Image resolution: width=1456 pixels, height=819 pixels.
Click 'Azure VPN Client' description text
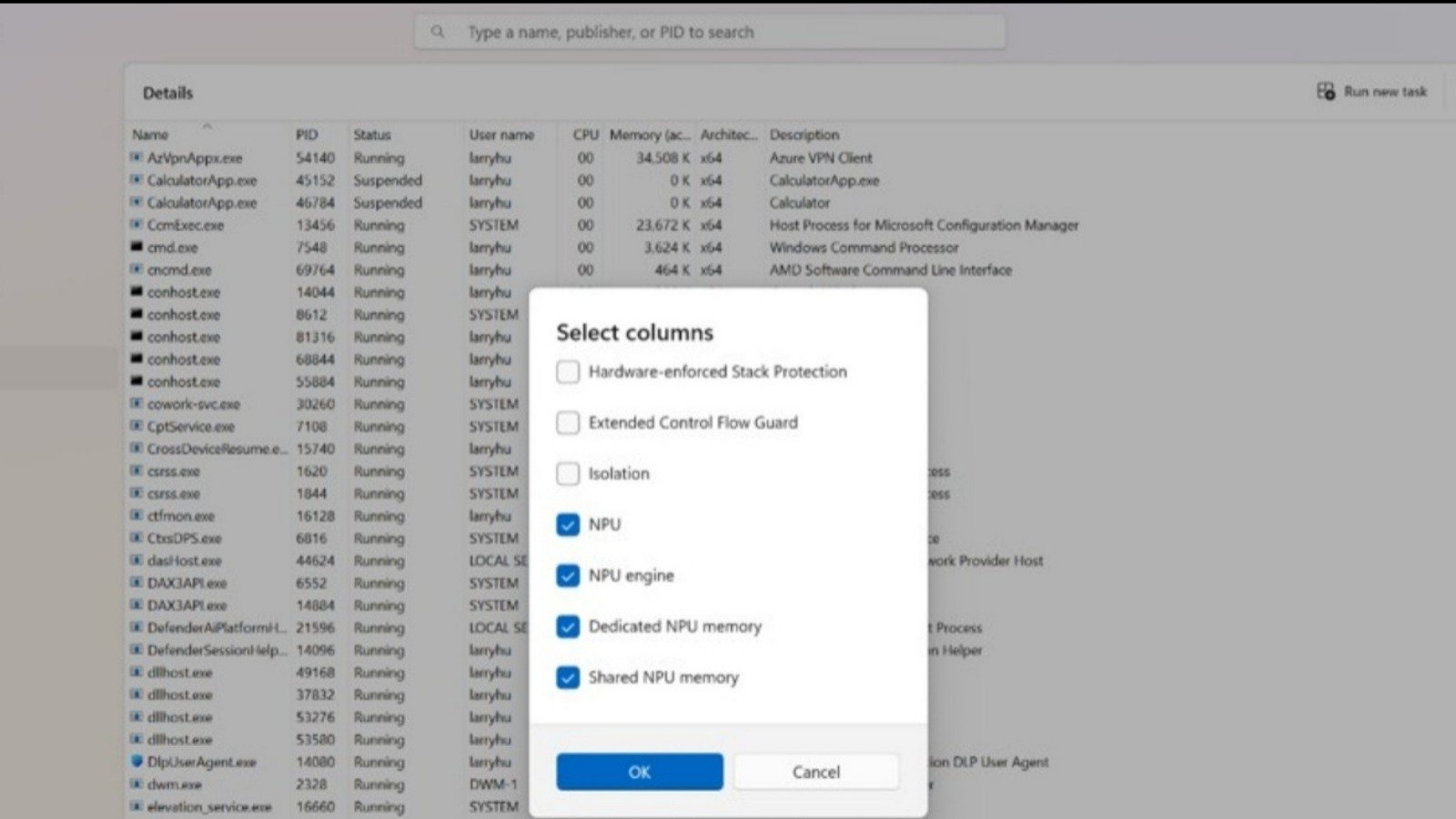point(821,157)
